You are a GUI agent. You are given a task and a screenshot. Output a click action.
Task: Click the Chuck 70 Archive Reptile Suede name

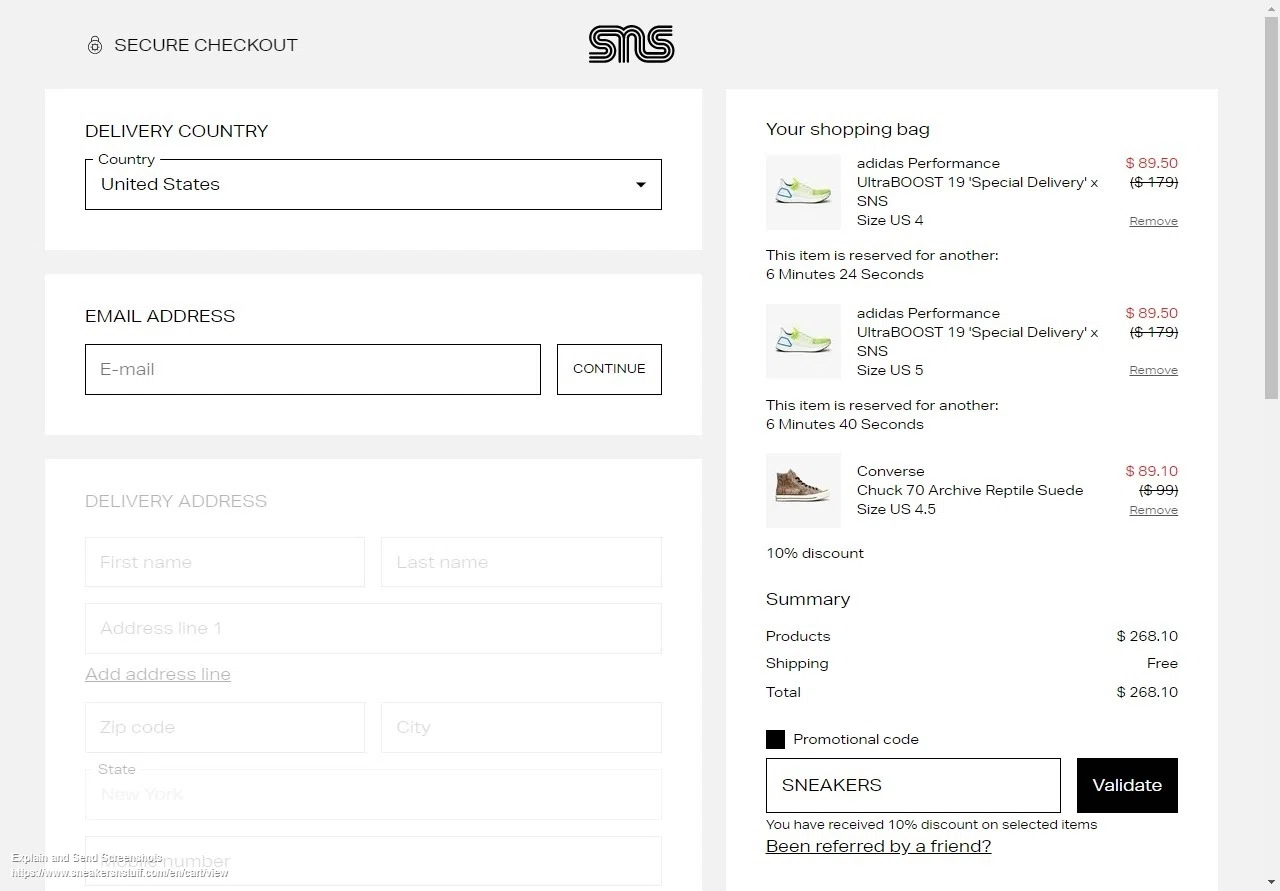[x=970, y=490]
